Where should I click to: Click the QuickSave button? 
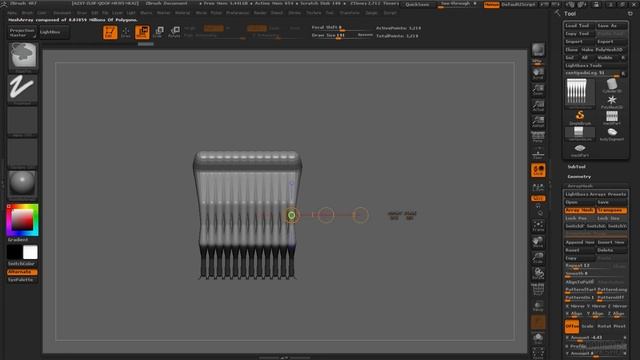[x=417, y=4]
